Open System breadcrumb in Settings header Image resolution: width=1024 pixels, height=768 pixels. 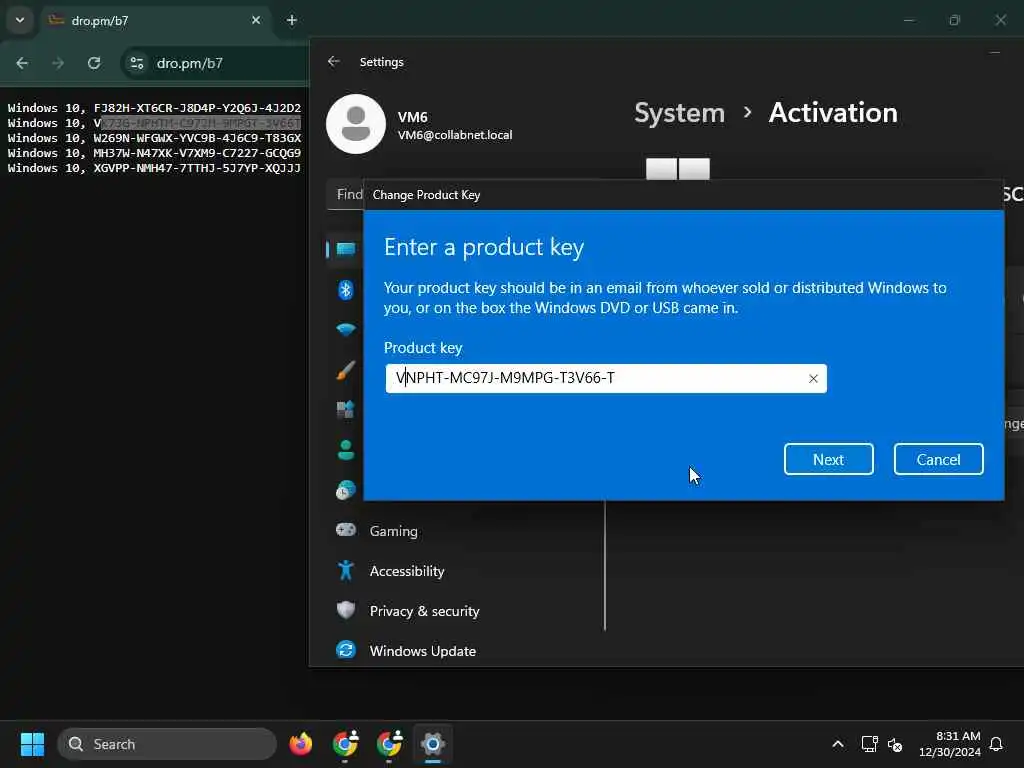pos(679,113)
